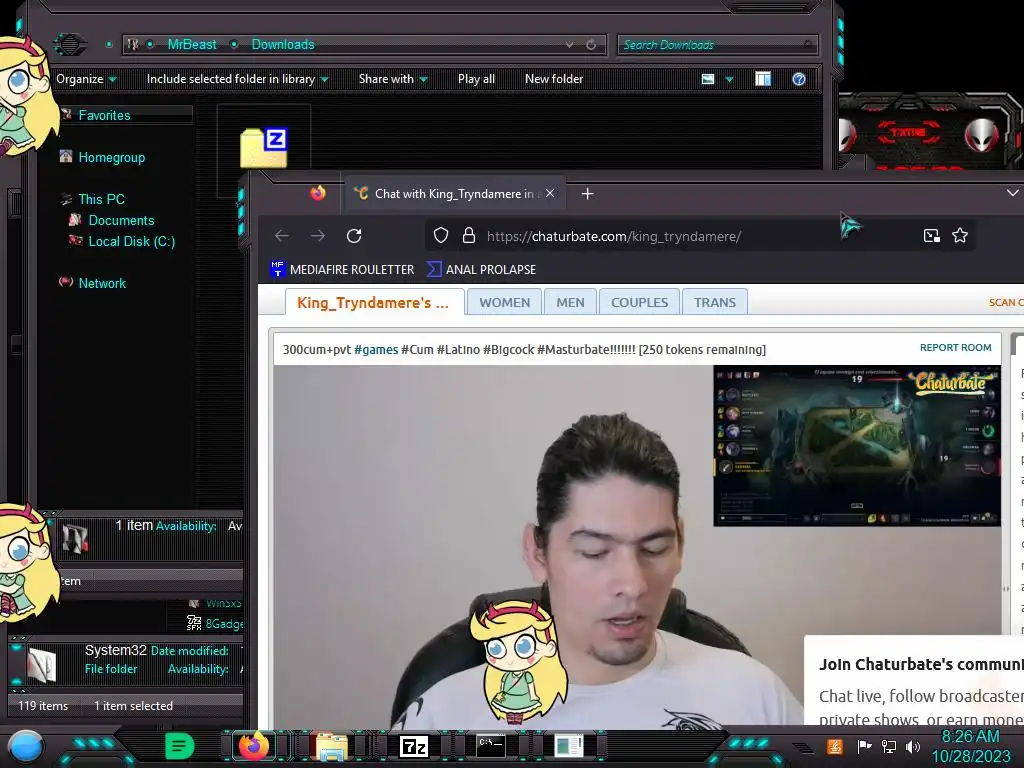This screenshot has width=1024, height=768.
Task: Close the Chat with King_Tryndamere tab
Action: point(550,193)
